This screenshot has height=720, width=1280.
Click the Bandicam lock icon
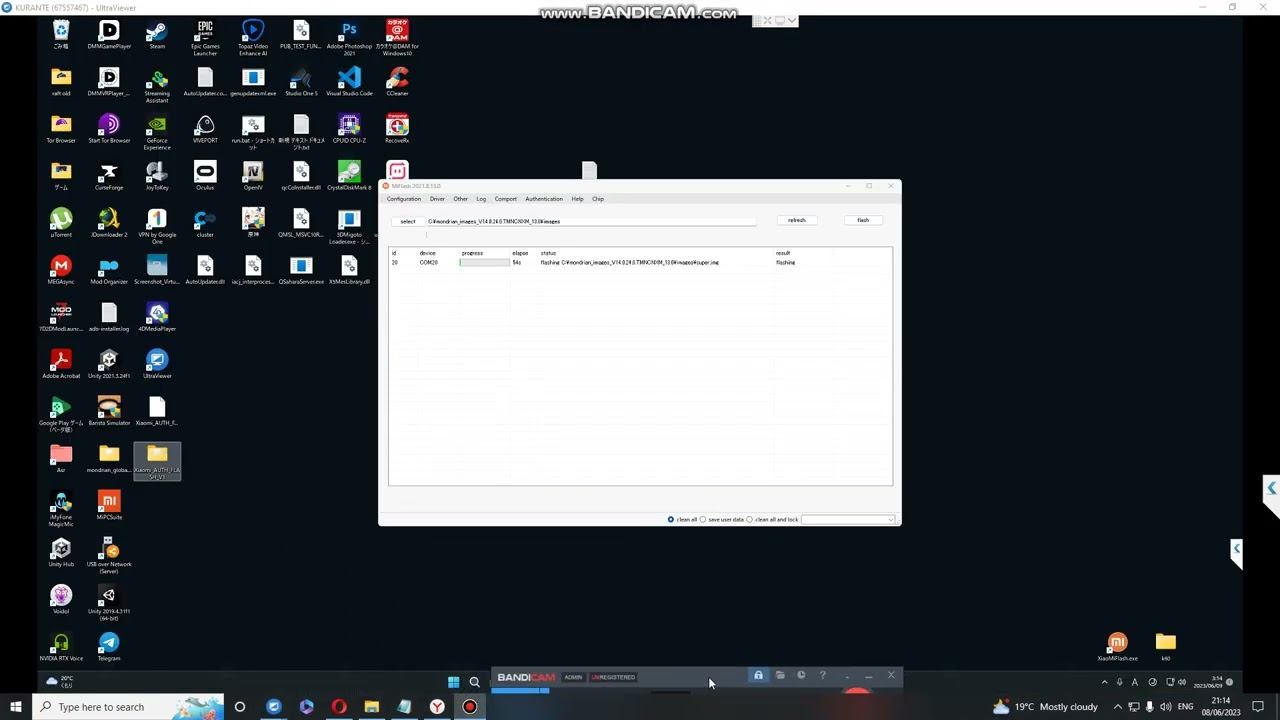(x=758, y=676)
